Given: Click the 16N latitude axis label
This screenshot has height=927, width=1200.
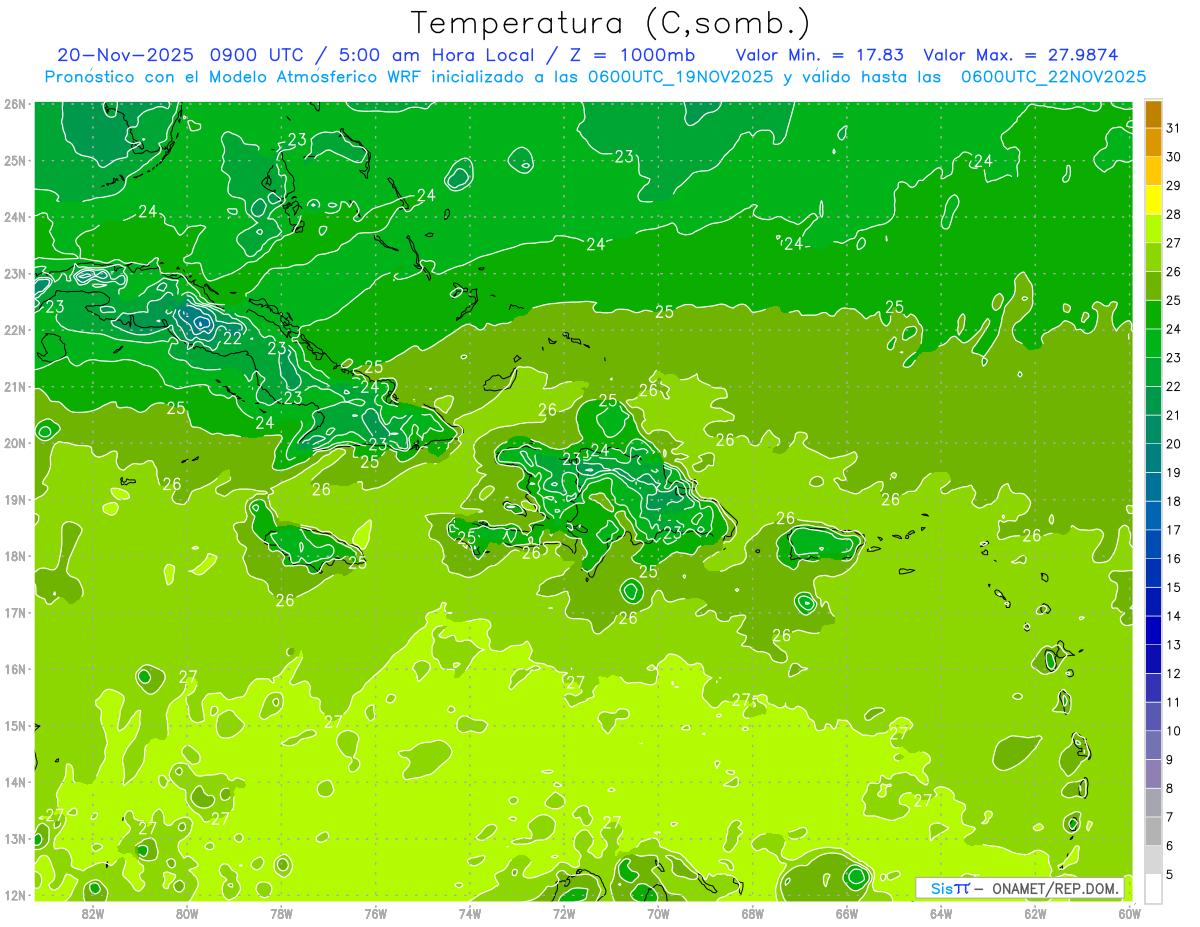Looking at the screenshot, I should [16, 669].
